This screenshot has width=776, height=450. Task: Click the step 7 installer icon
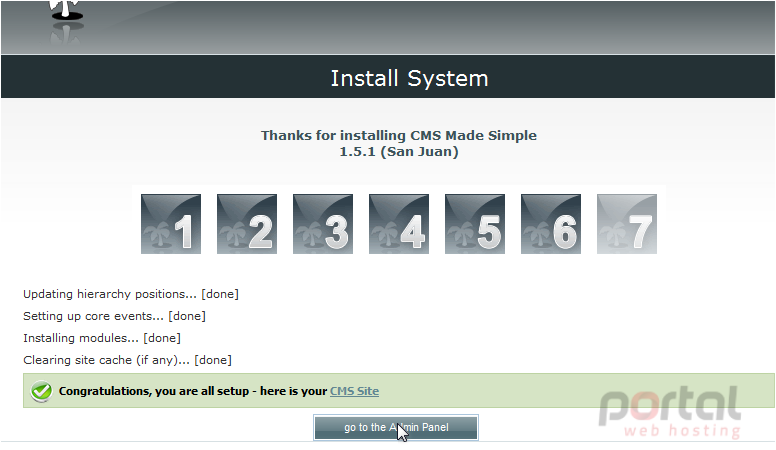[x=627, y=224]
